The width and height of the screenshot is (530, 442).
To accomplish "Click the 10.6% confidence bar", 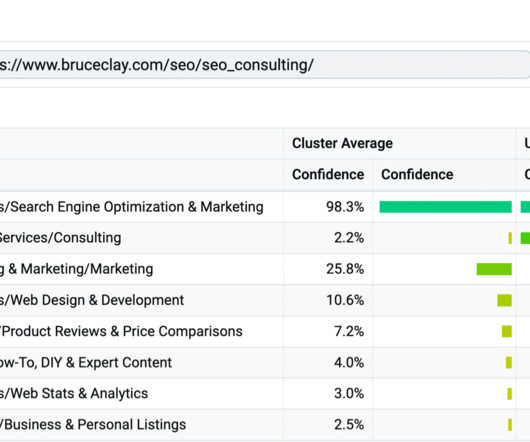I will click(x=504, y=300).
